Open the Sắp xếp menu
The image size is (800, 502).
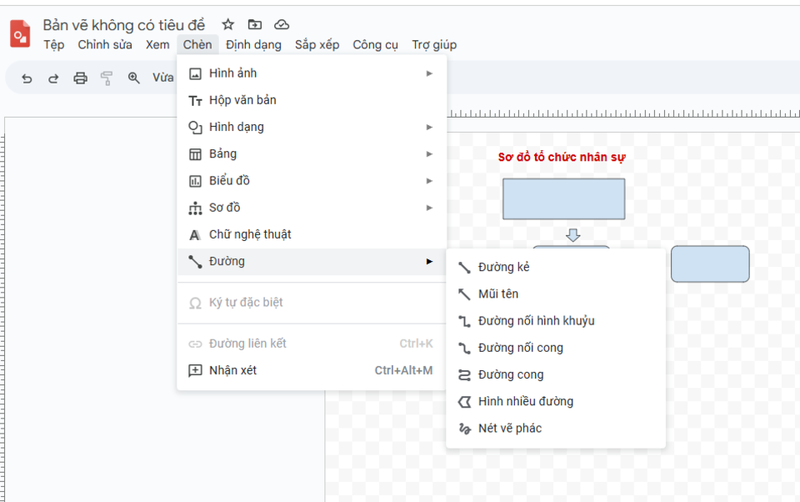(x=317, y=45)
